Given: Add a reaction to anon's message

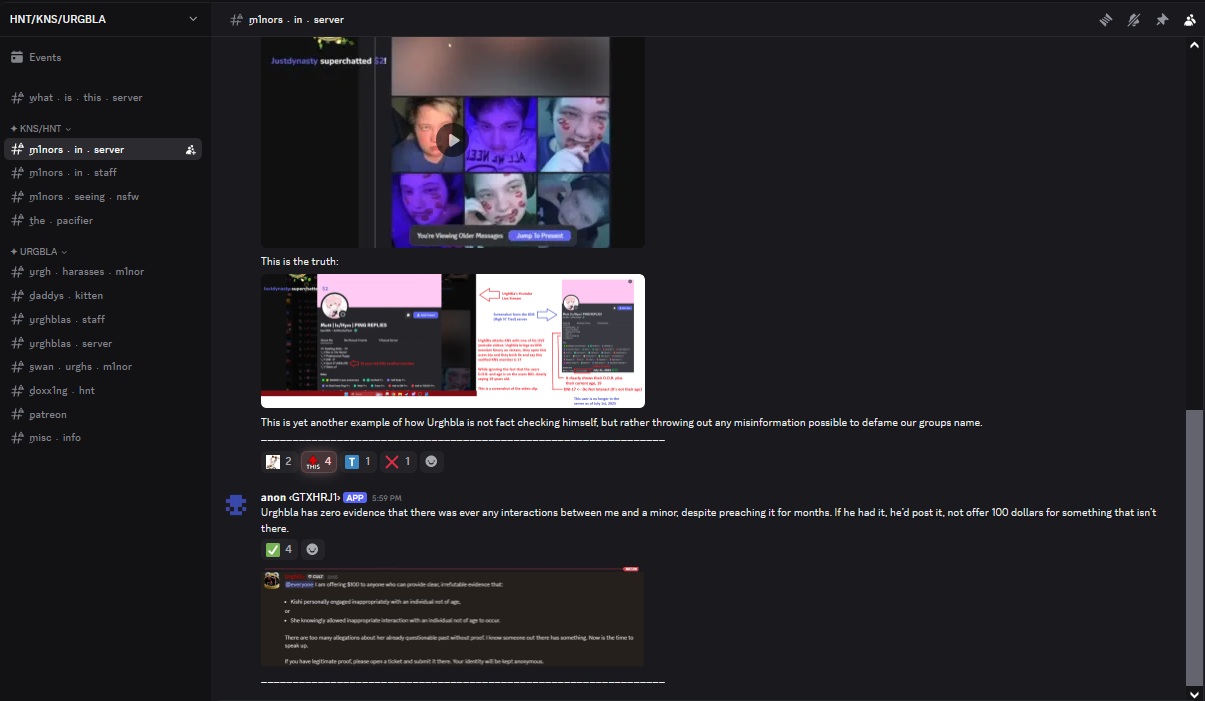Looking at the screenshot, I should point(313,549).
